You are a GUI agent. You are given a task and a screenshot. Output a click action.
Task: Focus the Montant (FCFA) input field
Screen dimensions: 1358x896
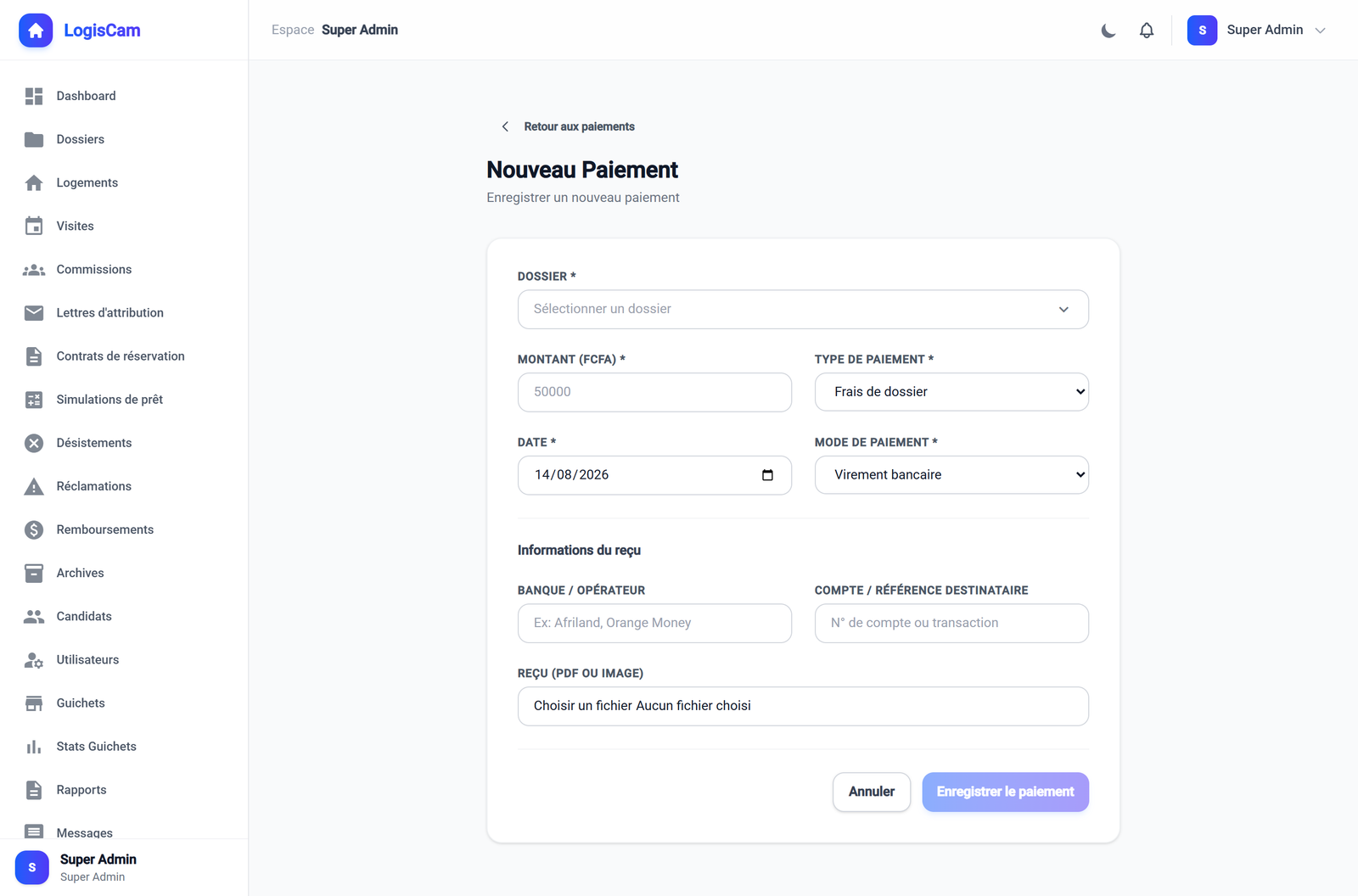[654, 392]
